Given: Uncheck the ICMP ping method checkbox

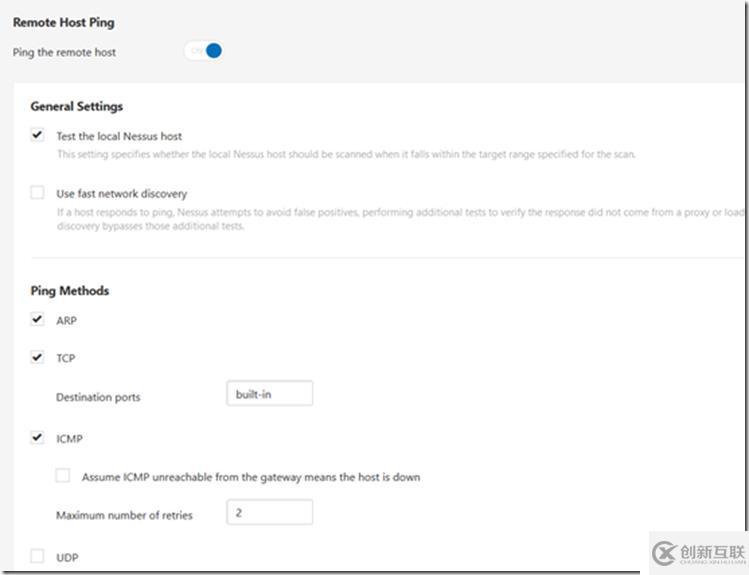Looking at the screenshot, I should click(37, 437).
